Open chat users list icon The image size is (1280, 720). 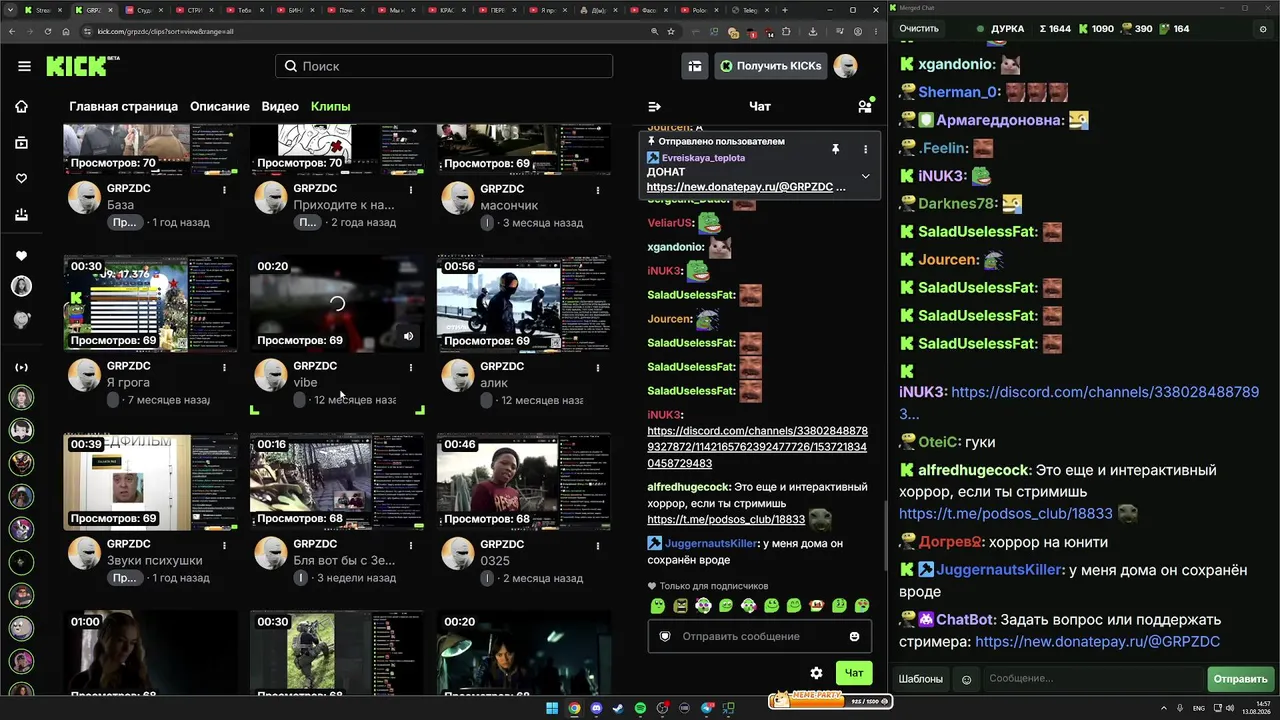[865, 106]
